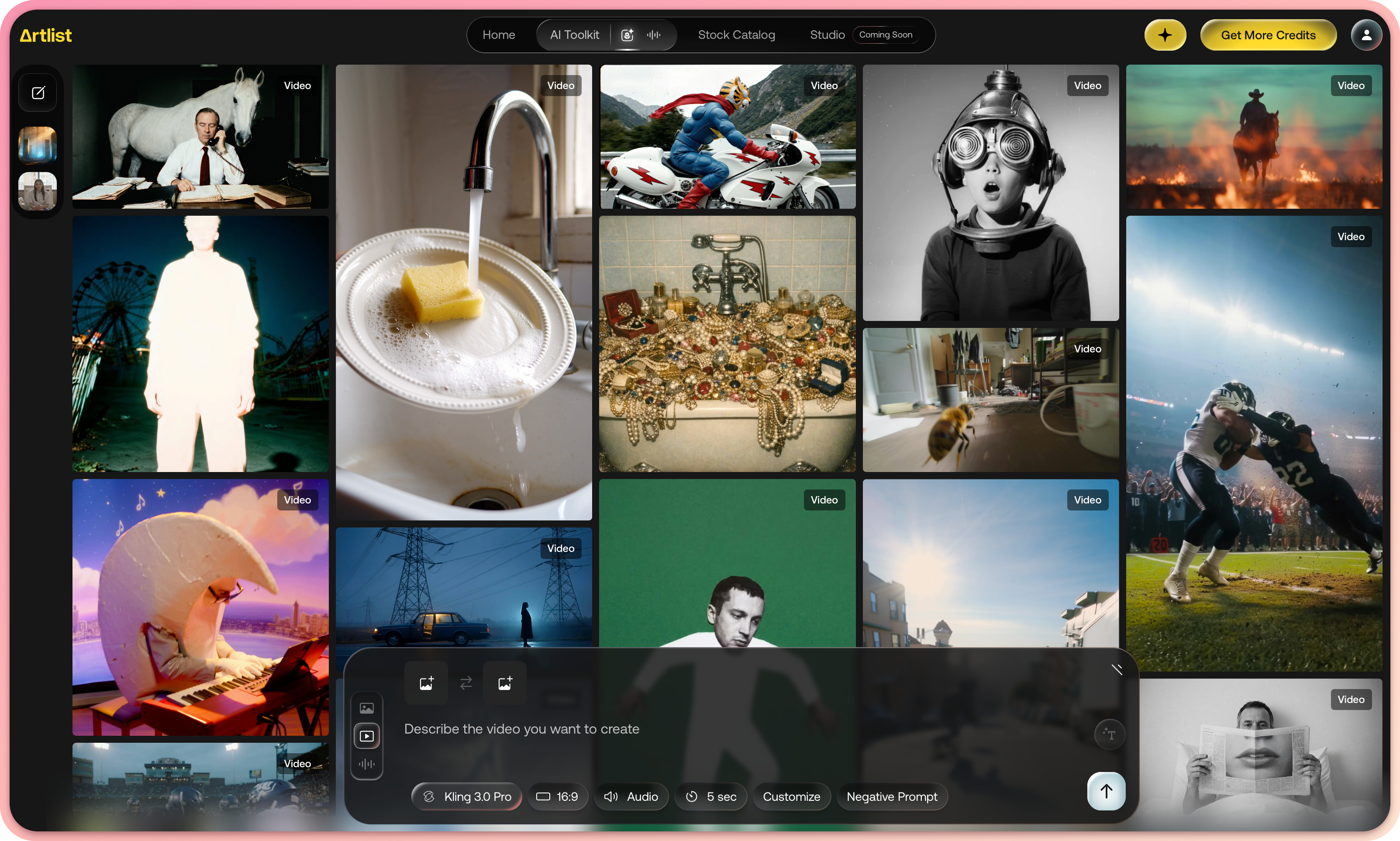Click the new project edit icon
Image resolution: width=1400 pixels, height=841 pixels.
(38, 93)
